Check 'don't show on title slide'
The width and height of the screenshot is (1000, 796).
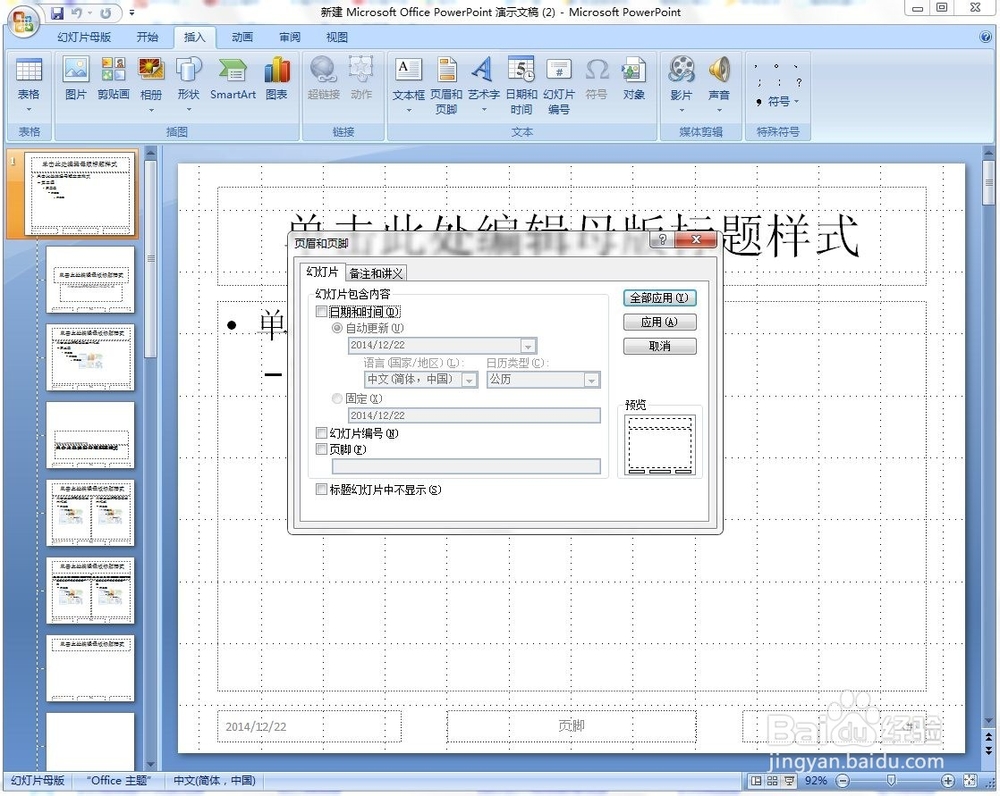point(321,489)
